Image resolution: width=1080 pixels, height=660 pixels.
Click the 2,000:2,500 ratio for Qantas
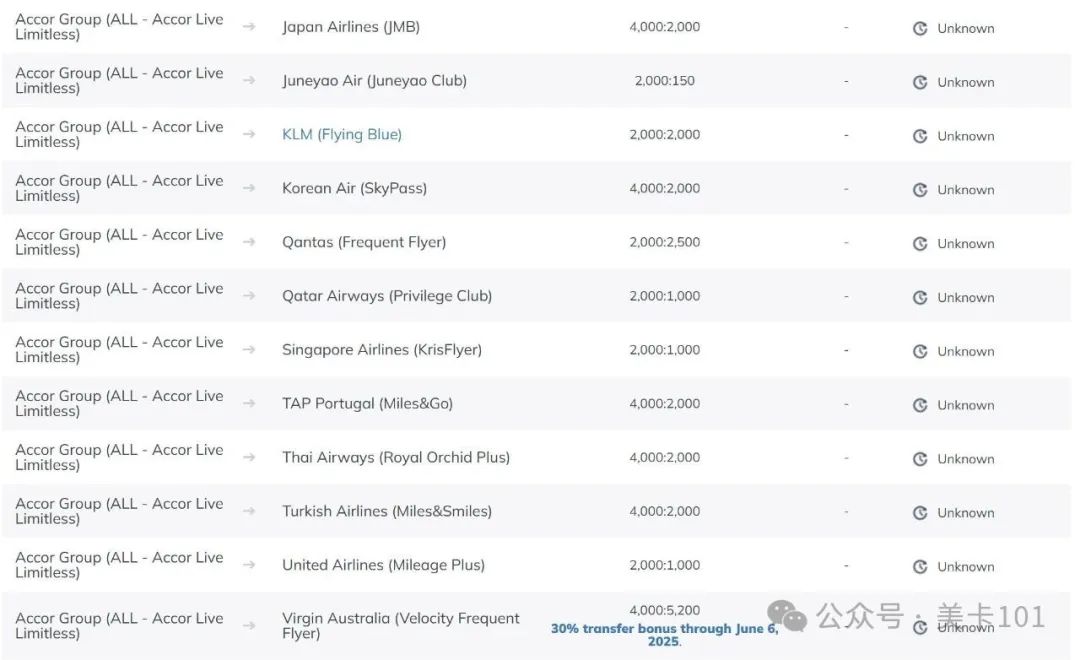tap(665, 242)
